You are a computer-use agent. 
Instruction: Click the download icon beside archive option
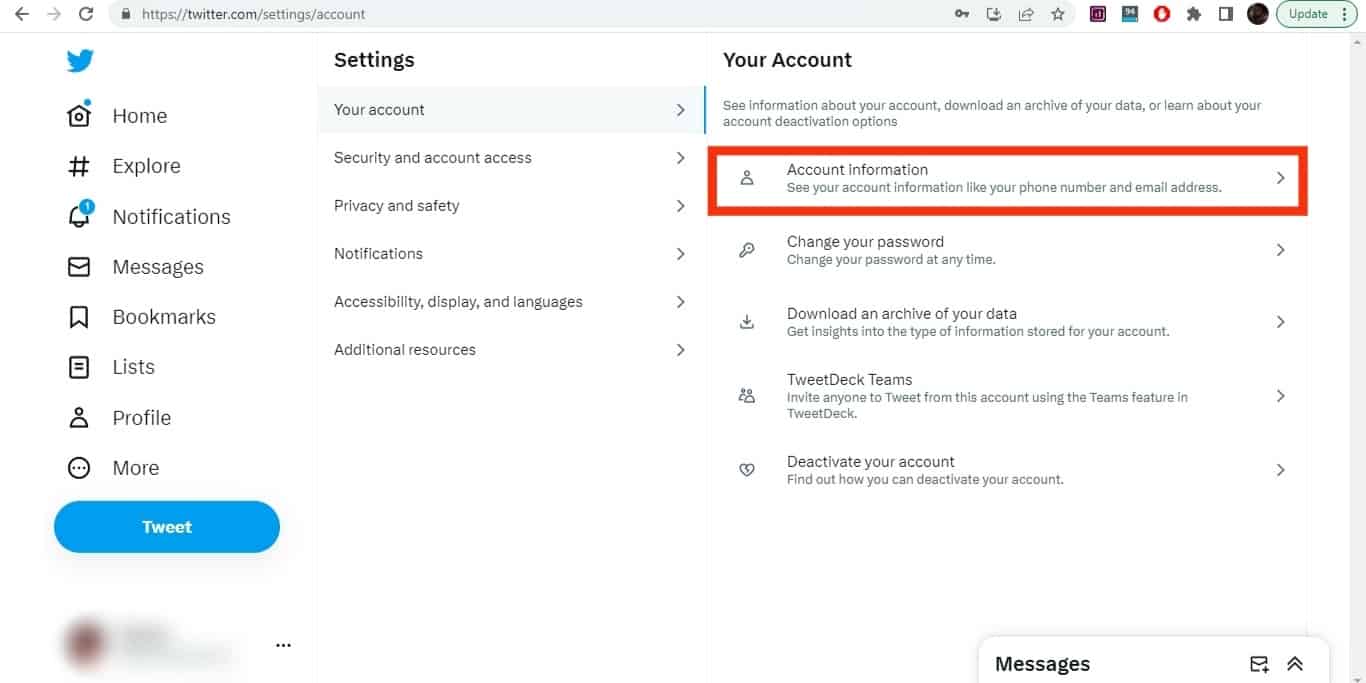[746, 322]
